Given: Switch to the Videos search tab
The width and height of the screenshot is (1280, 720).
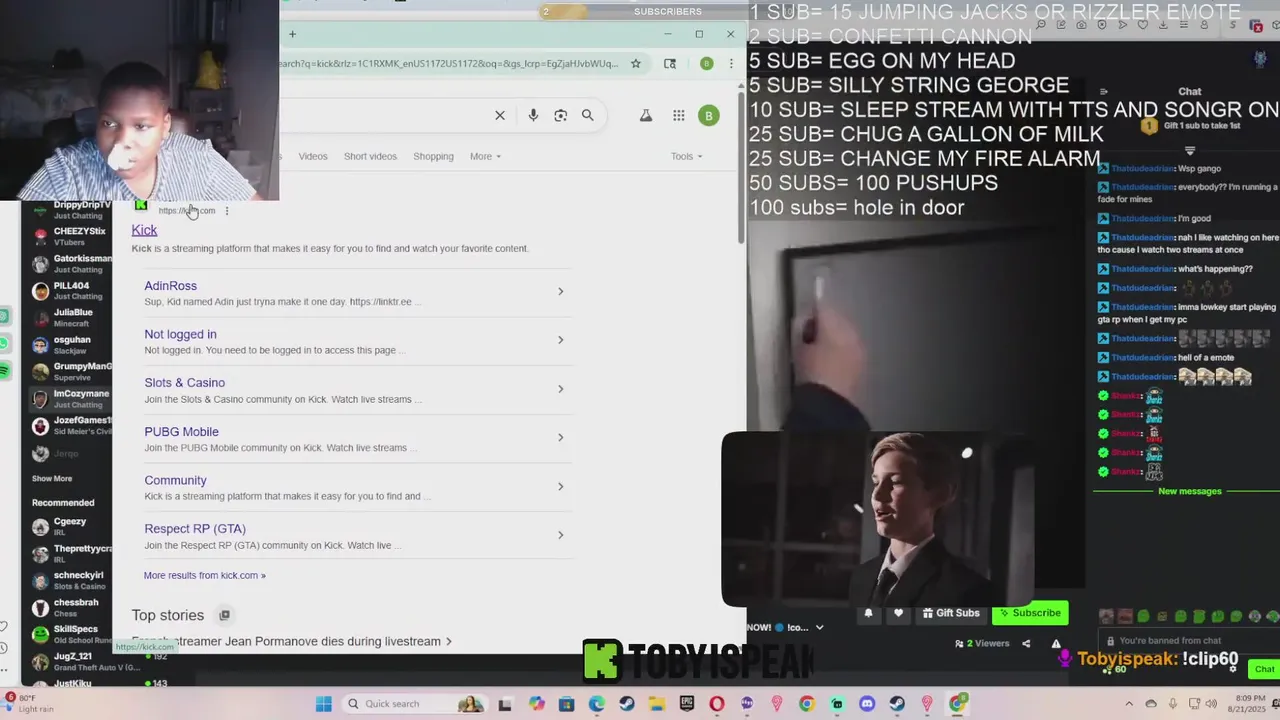Looking at the screenshot, I should click(313, 156).
